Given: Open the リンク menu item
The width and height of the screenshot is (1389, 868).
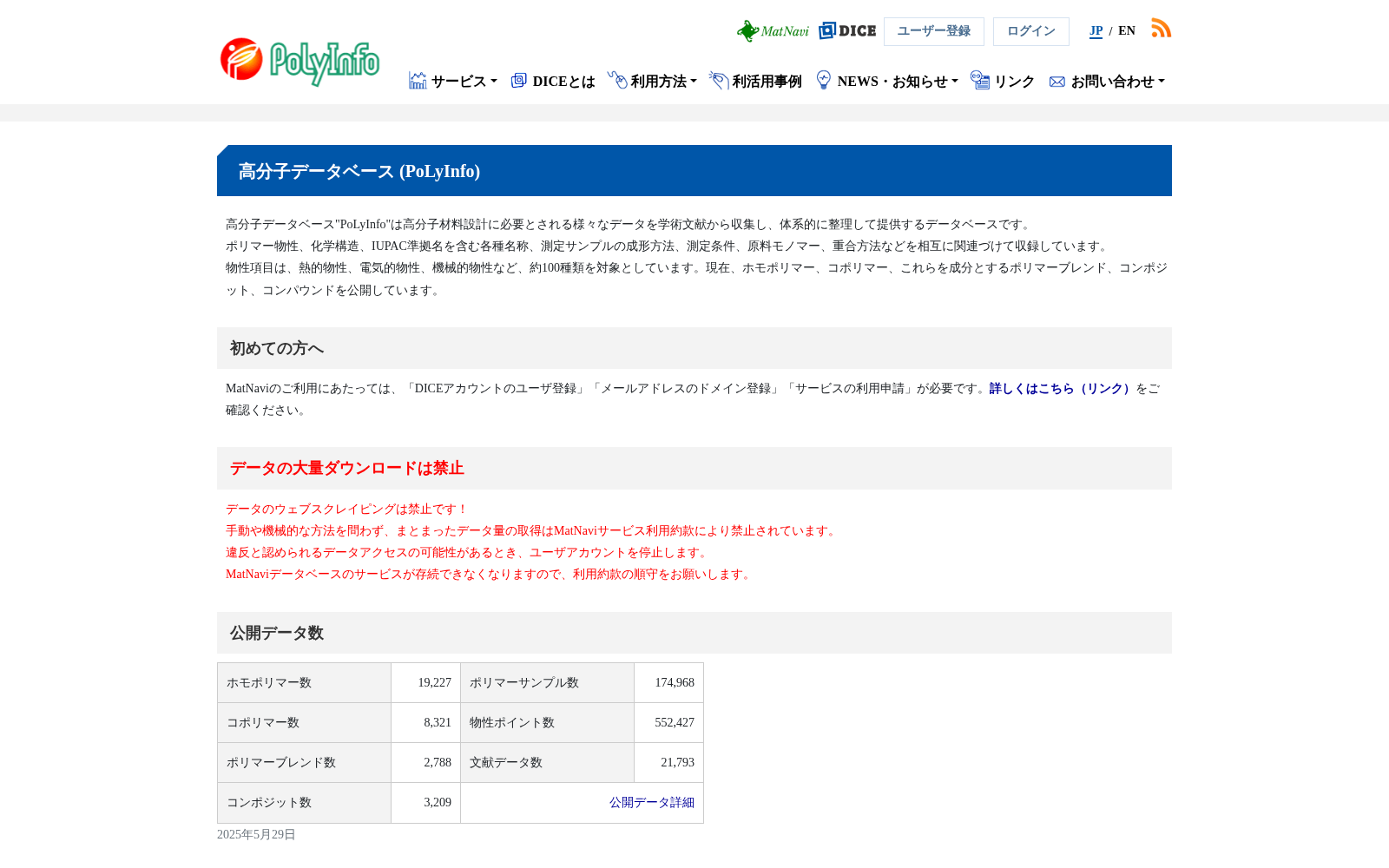Looking at the screenshot, I should coord(1014,82).
